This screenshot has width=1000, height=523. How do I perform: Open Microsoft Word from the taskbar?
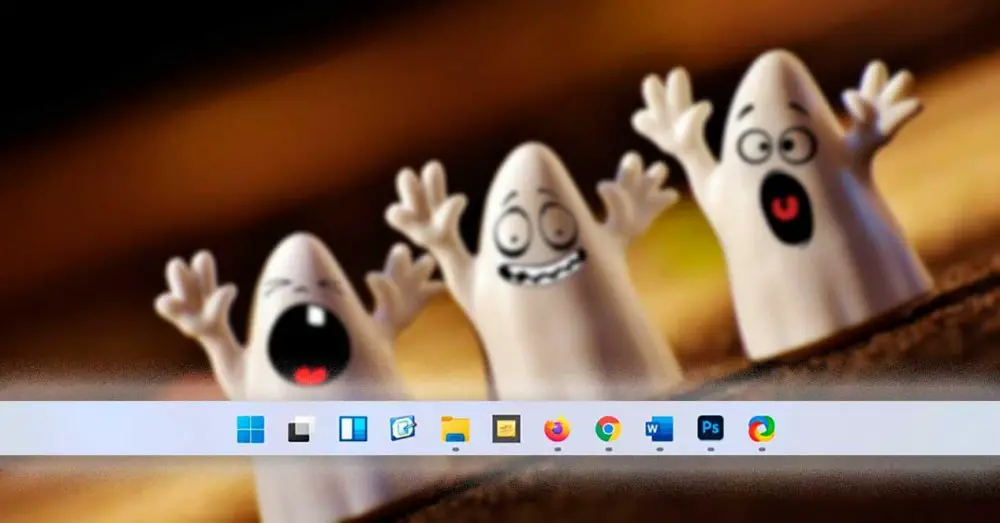coord(659,430)
